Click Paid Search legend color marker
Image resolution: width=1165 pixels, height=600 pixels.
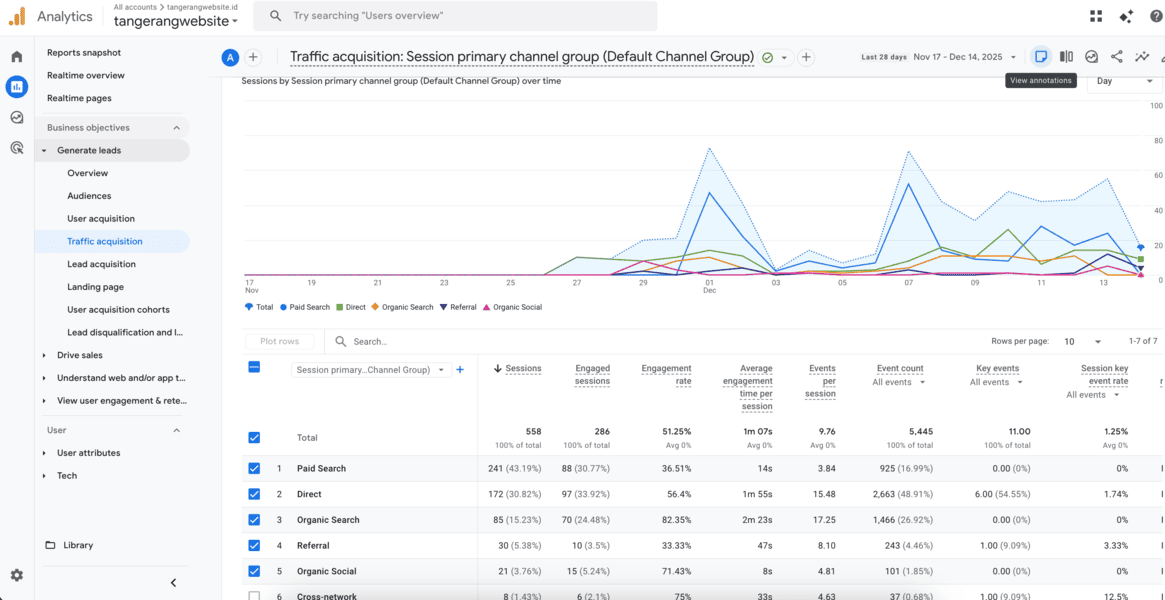(x=284, y=307)
